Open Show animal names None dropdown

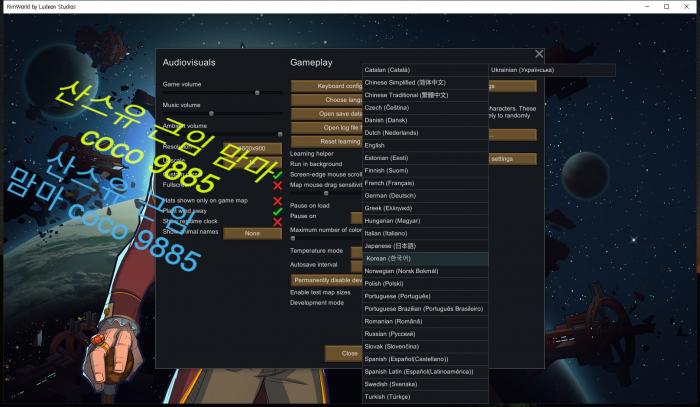click(x=252, y=233)
